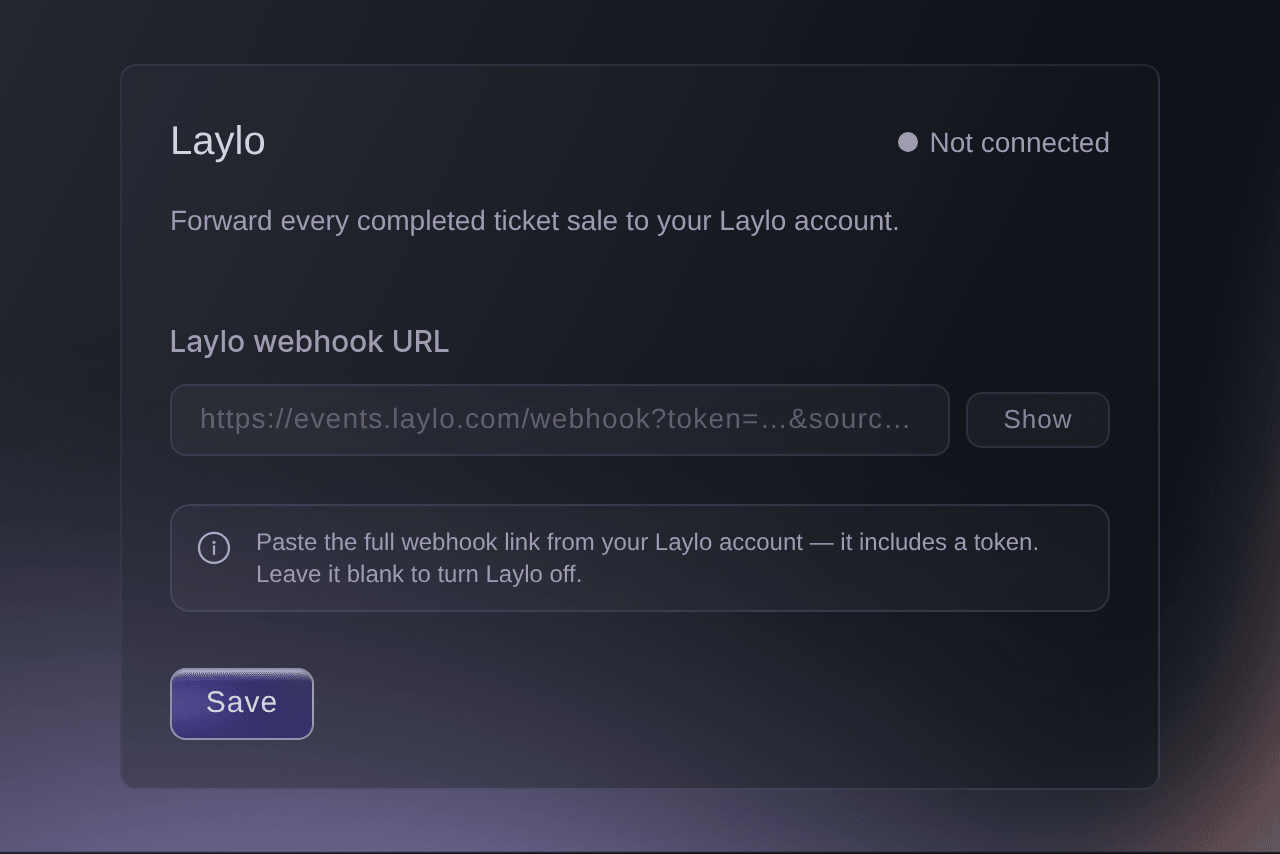Click the 'Laylo' heading
Viewport: 1280px width, 854px height.
pyautogui.click(x=218, y=141)
